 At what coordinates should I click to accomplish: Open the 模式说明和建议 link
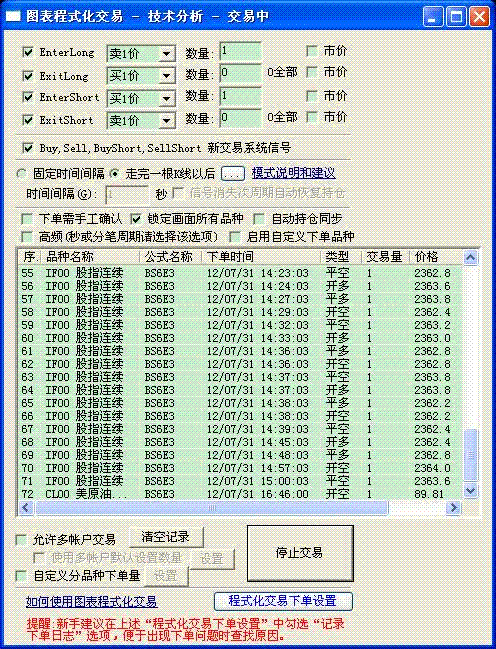(x=294, y=173)
